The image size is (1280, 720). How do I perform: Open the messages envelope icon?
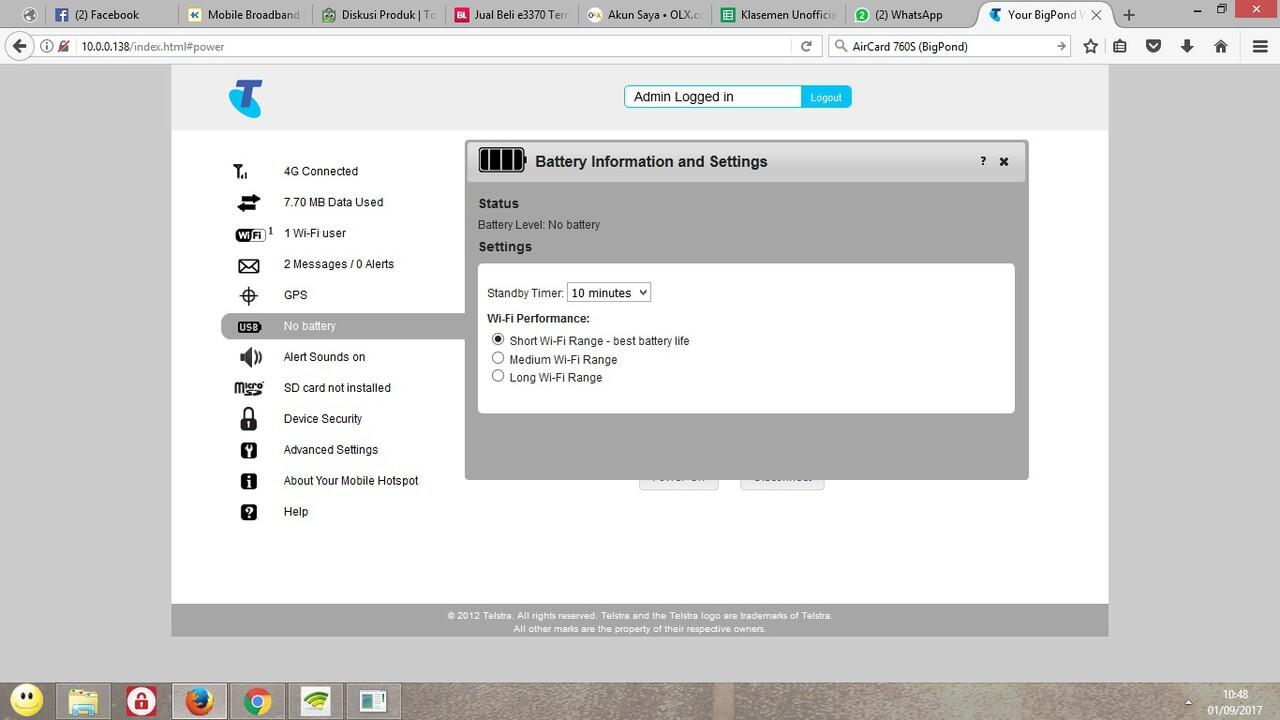point(248,265)
